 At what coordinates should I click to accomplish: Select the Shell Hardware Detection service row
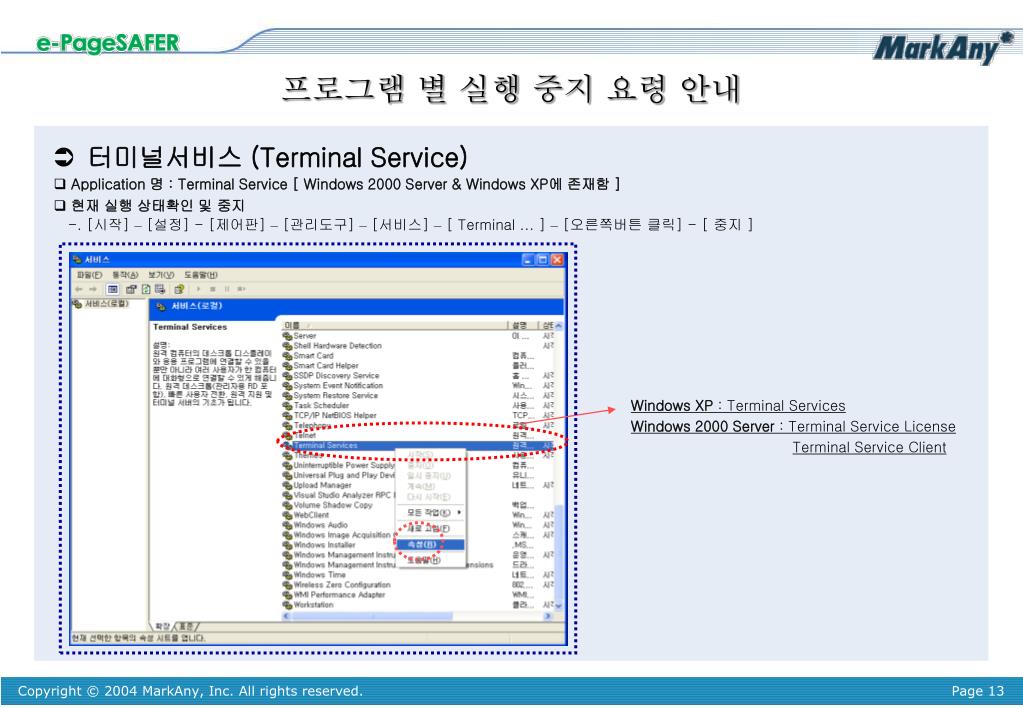tap(418, 346)
